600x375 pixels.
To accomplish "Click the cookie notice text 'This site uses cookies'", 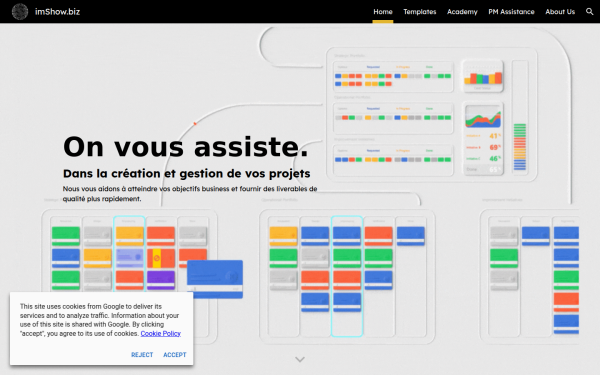I will [x=100, y=320].
